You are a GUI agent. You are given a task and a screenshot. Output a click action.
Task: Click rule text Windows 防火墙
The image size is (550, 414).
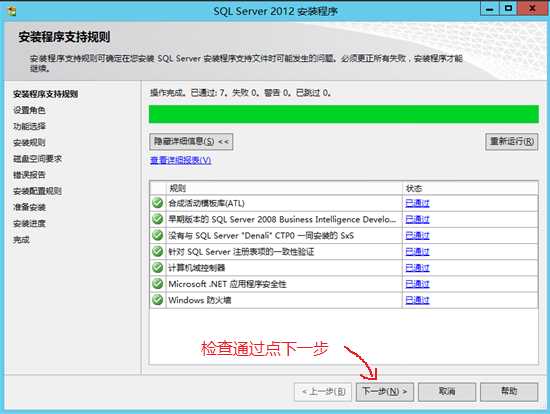[200, 300]
